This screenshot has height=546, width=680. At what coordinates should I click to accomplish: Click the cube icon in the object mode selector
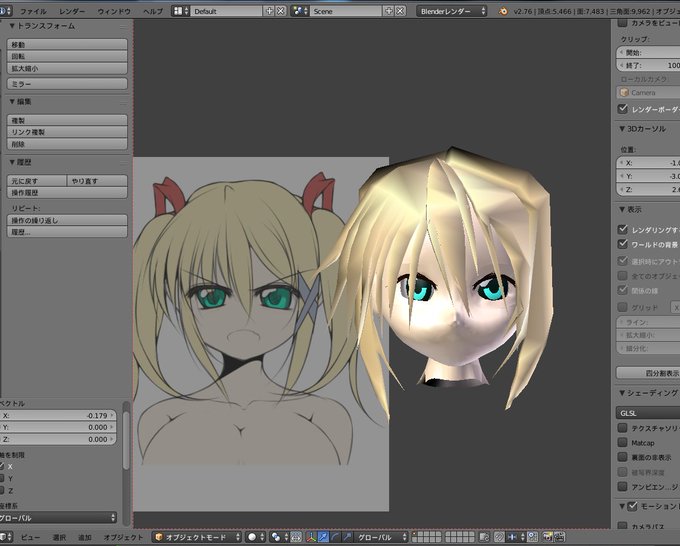click(x=159, y=537)
